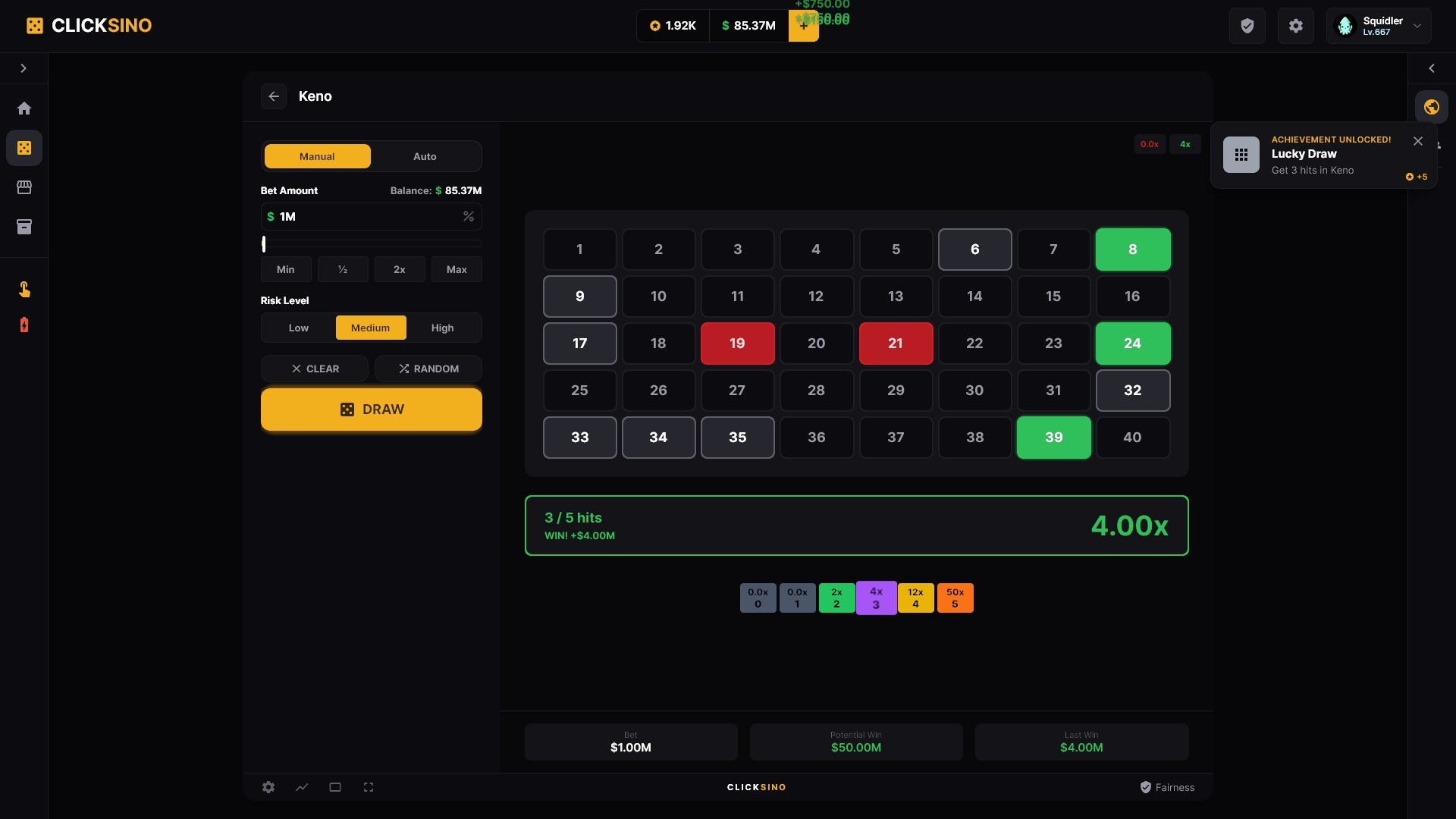The width and height of the screenshot is (1456, 819).
Task: Open the dice games icon in the sidebar
Action: (x=24, y=148)
